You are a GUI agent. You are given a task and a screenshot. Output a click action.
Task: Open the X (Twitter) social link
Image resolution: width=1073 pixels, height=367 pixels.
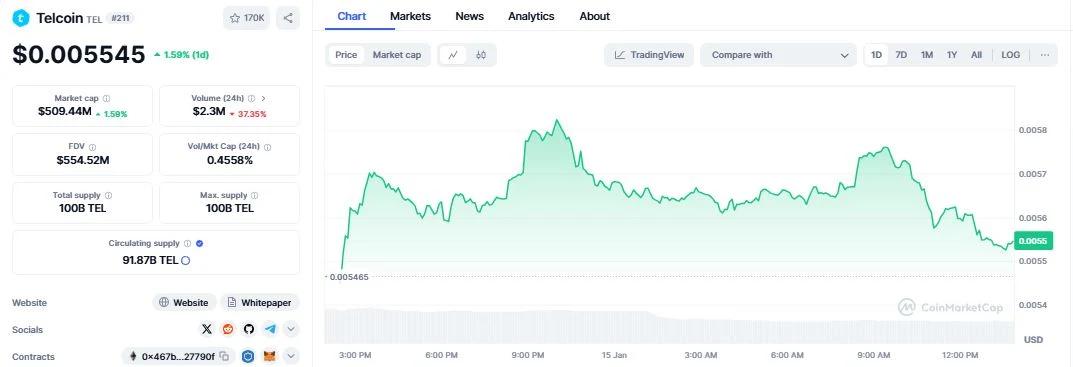click(x=207, y=329)
